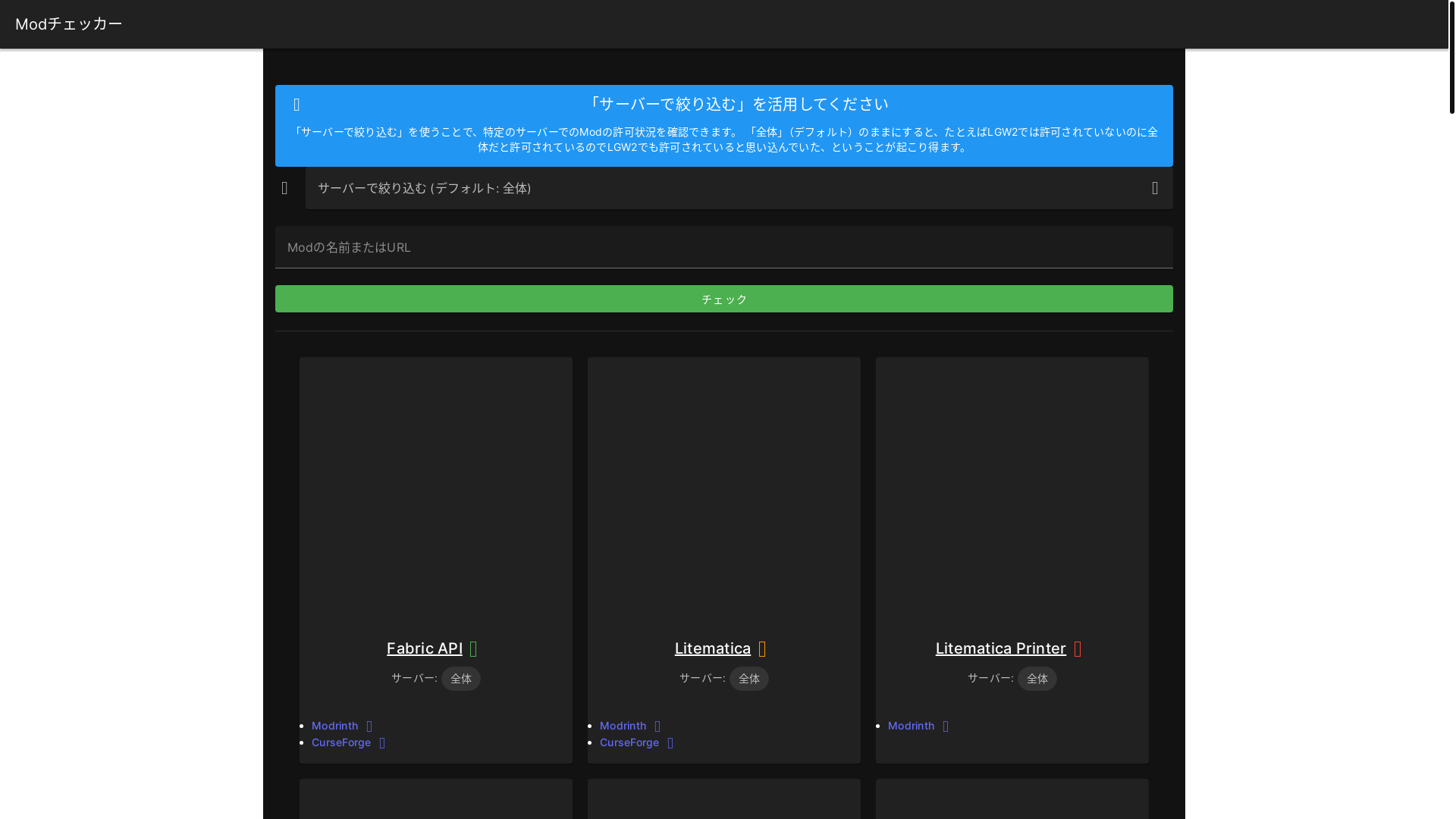Click the external-link icon after Litematica's CurseForge
1456x819 pixels.
pos(670,743)
